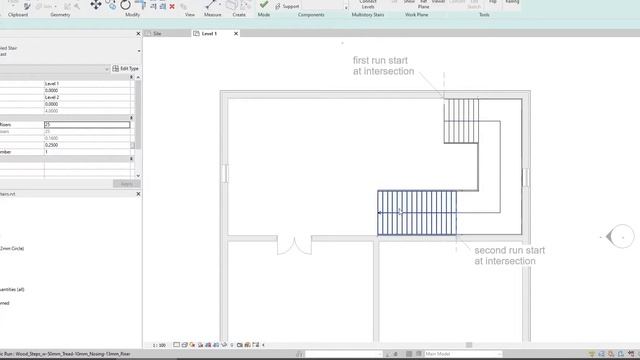This screenshot has width=640, height=360.
Task: Open the view scale 1:100 selector
Action: (159, 345)
